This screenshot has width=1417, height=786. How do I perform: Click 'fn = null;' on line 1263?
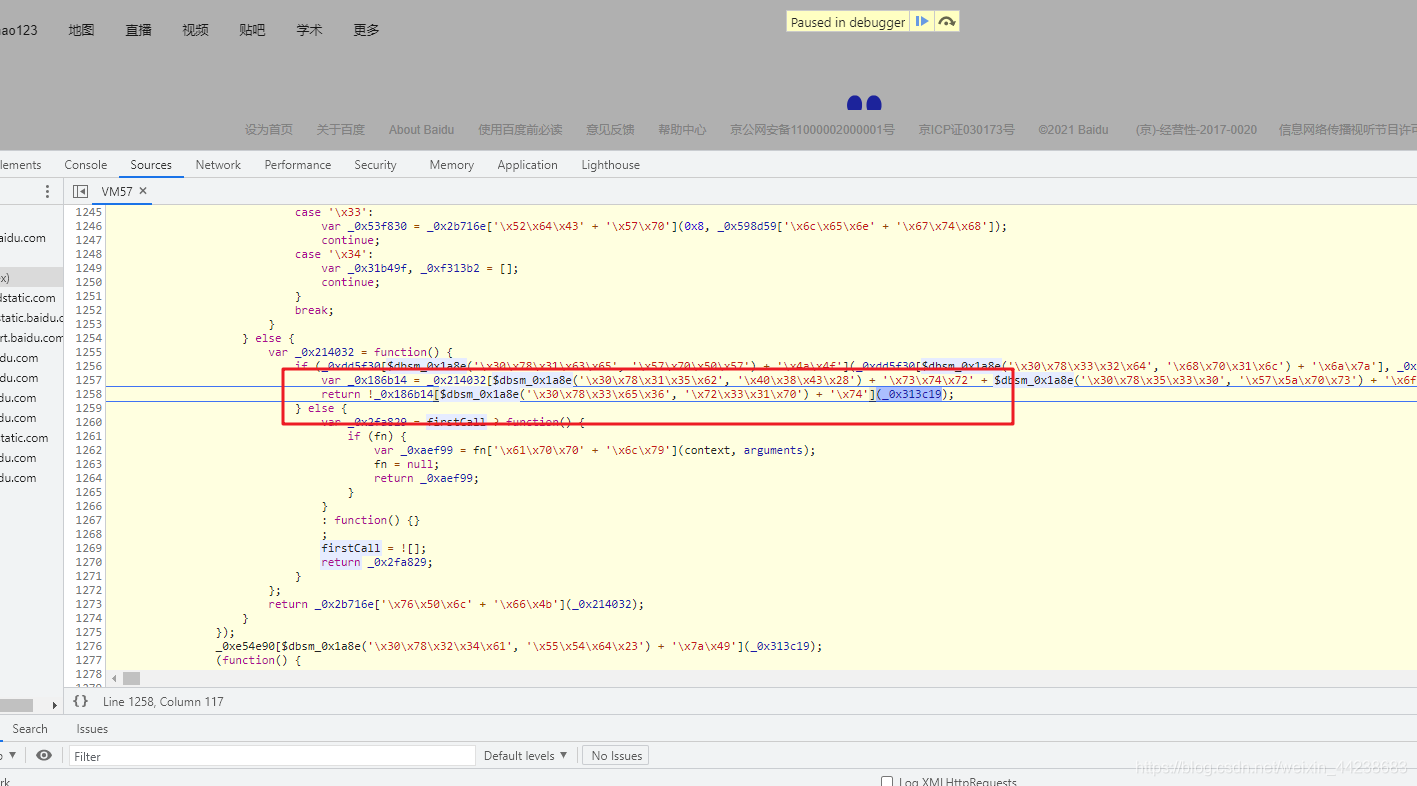pyautogui.click(x=407, y=464)
